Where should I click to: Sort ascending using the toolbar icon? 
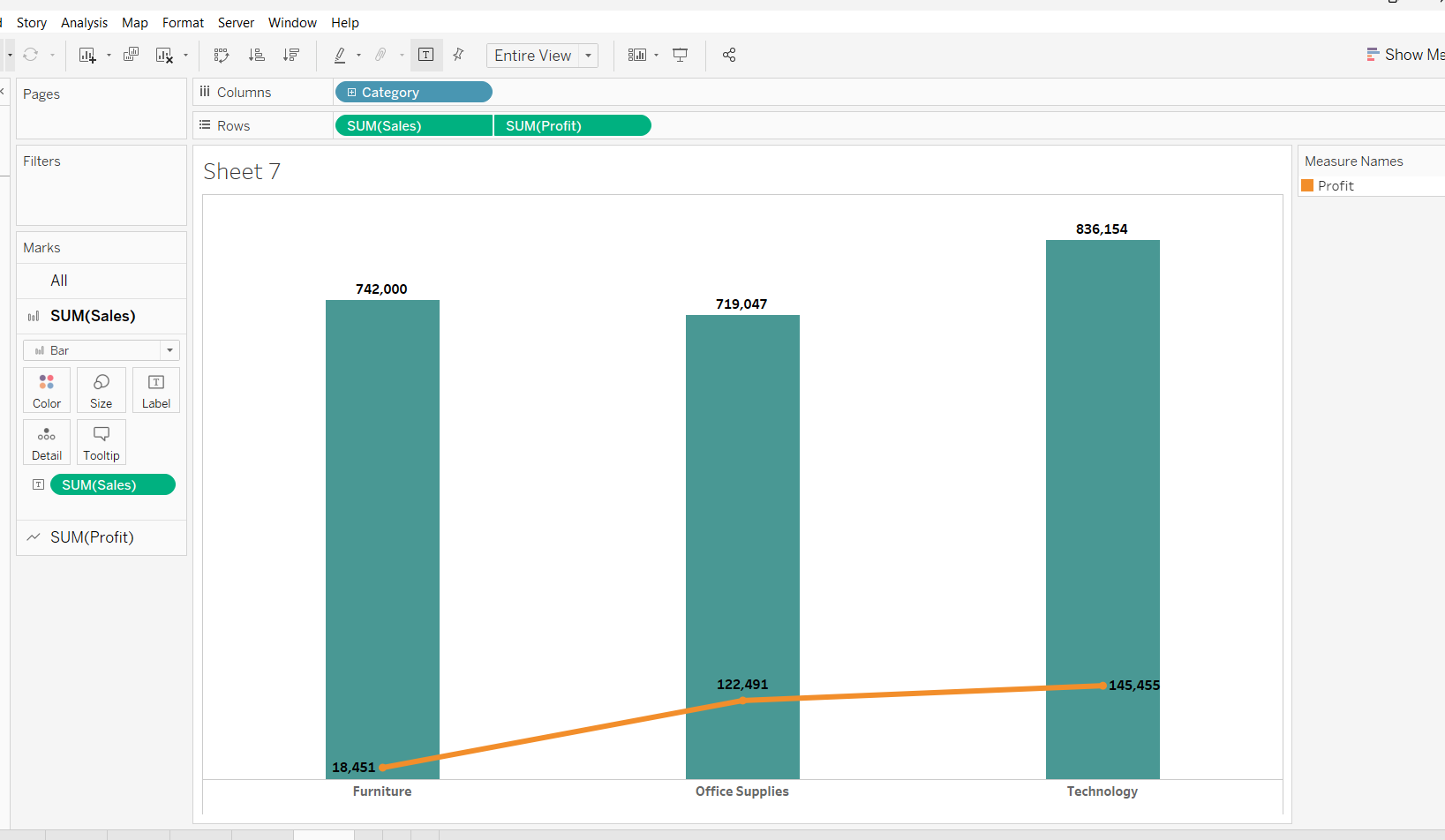[256, 55]
